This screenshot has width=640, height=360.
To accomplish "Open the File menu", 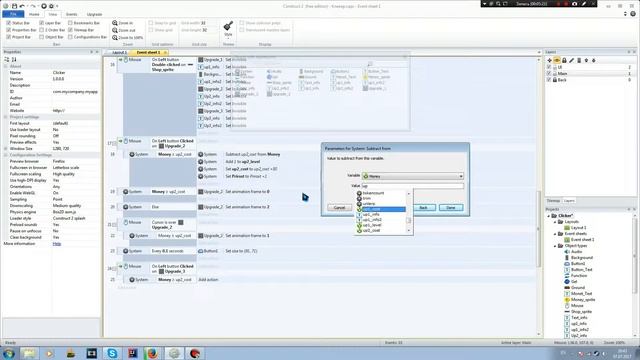I will pyautogui.click(x=13, y=14).
